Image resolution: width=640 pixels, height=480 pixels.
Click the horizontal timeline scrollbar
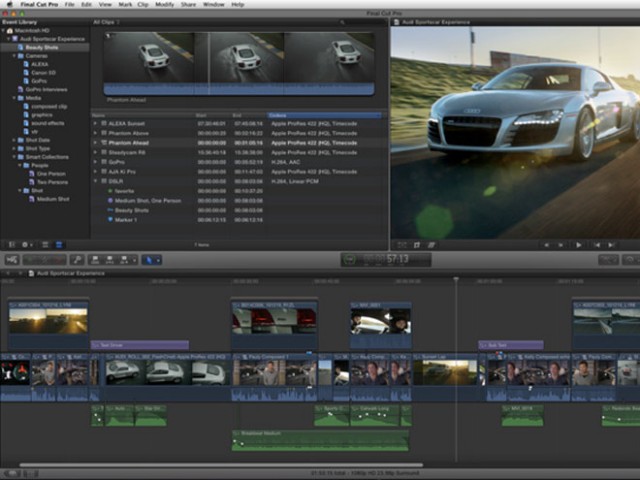pos(221,465)
